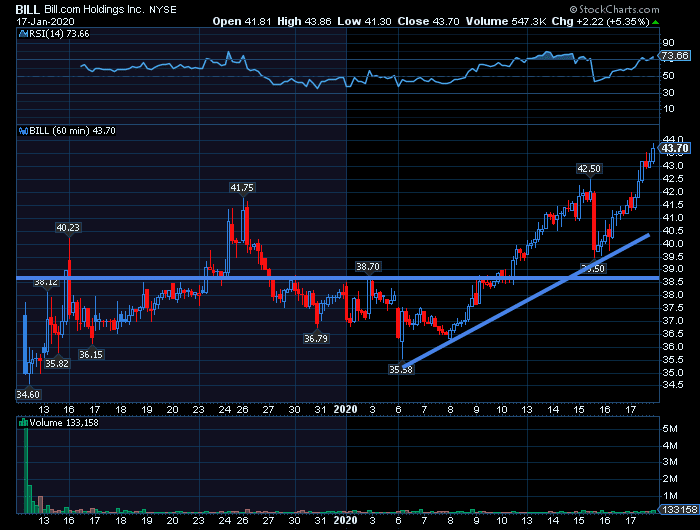Image resolution: width=700 pixels, height=530 pixels.
Task: Select the Low 41.30 value
Action: (364, 21)
